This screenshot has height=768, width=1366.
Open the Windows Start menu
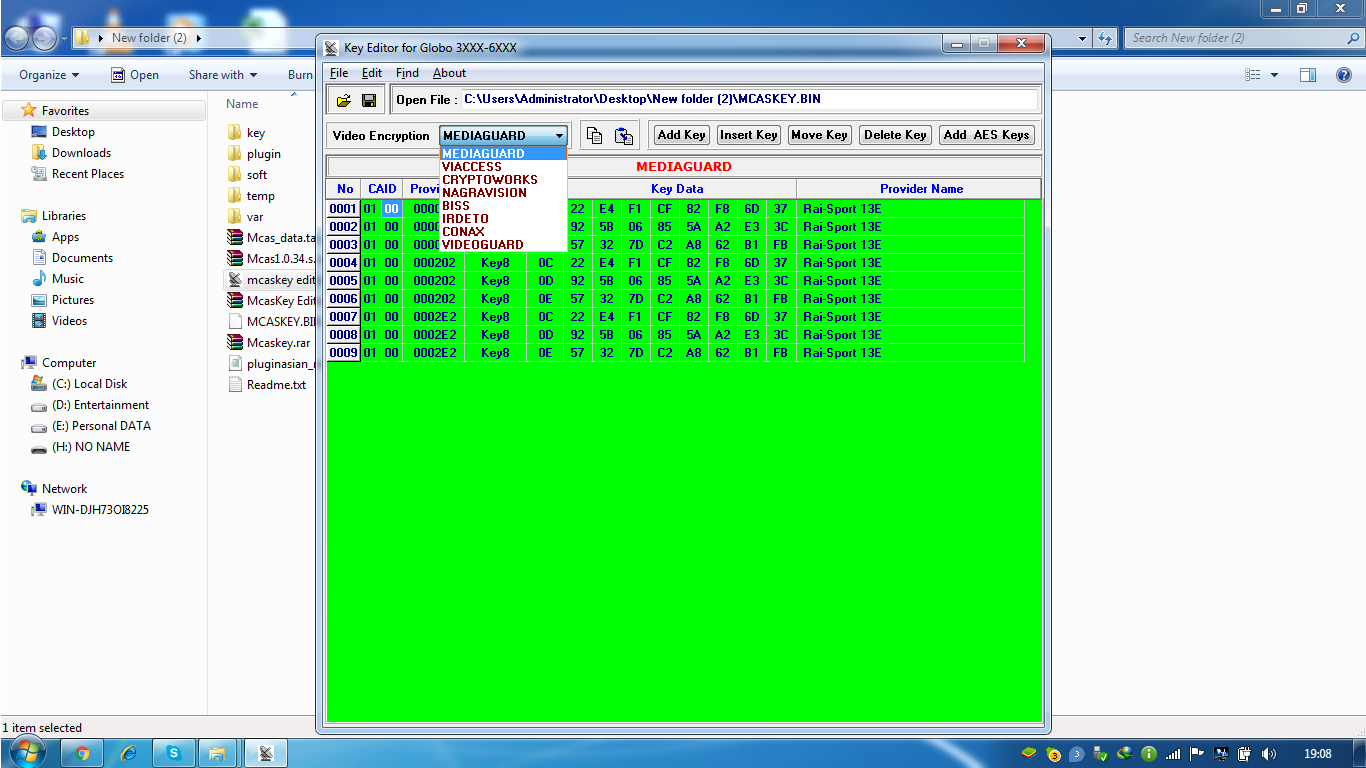pos(27,752)
